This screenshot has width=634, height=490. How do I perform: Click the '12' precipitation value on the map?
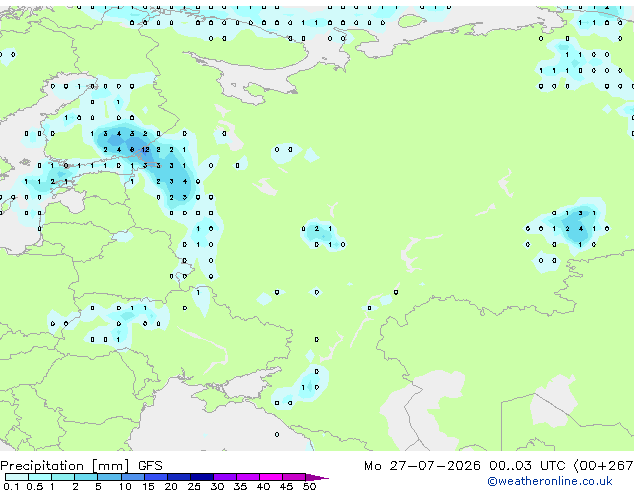pos(145,150)
